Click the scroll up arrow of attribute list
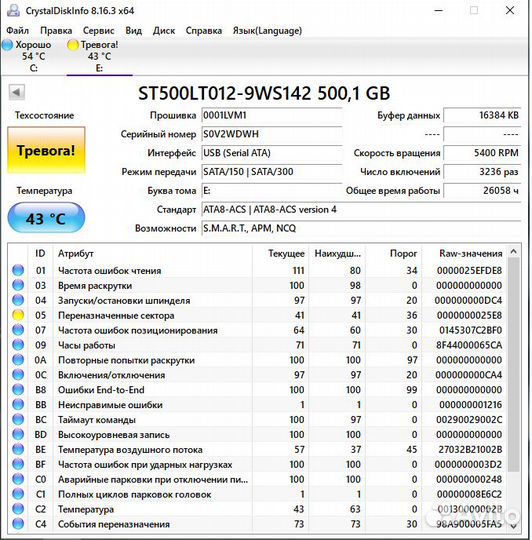Viewport: 532px width, 540px height. (x=513, y=252)
